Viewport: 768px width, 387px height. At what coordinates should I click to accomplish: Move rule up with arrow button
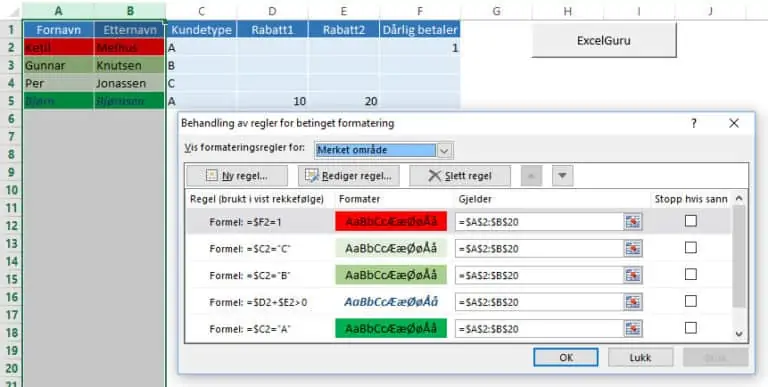[531, 176]
